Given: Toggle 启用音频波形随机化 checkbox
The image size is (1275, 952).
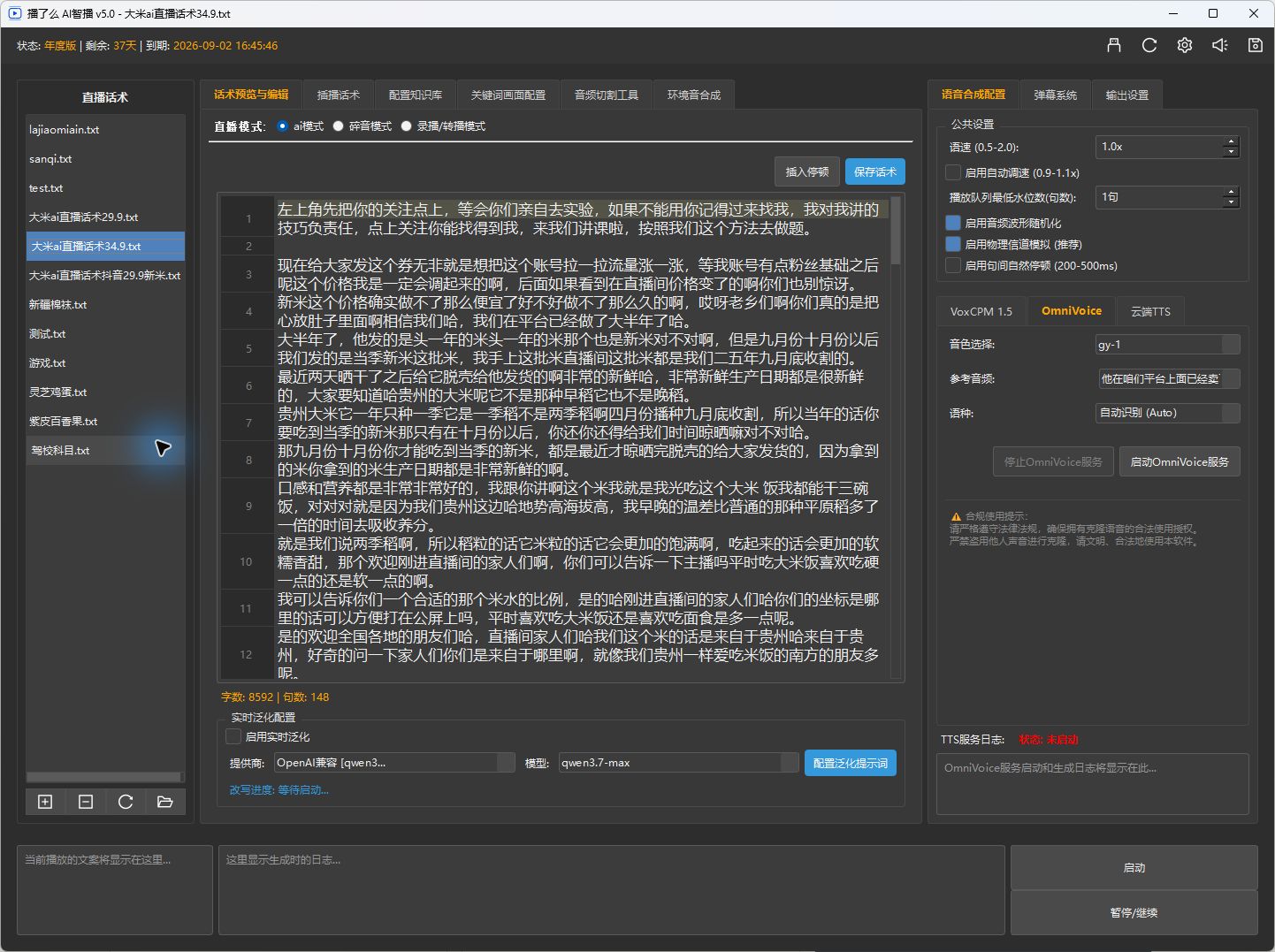Looking at the screenshot, I should (x=953, y=223).
